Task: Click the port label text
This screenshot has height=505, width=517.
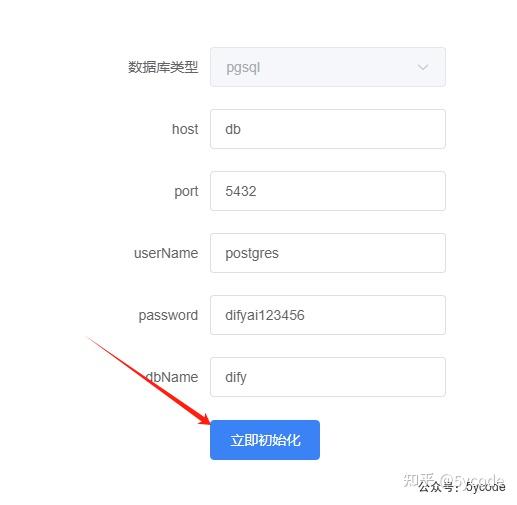Action: [x=186, y=192]
